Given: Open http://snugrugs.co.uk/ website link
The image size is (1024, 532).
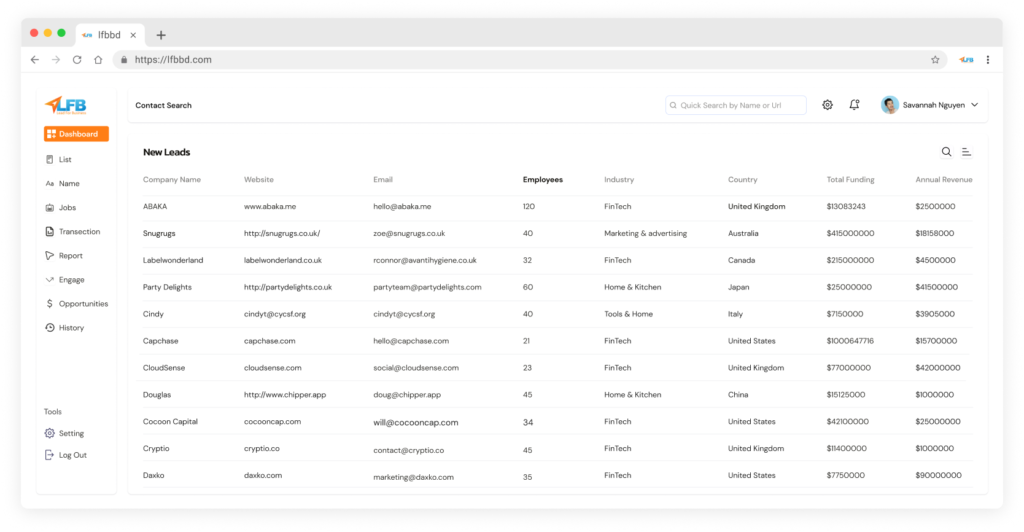Looking at the screenshot, I should [282, 233].
